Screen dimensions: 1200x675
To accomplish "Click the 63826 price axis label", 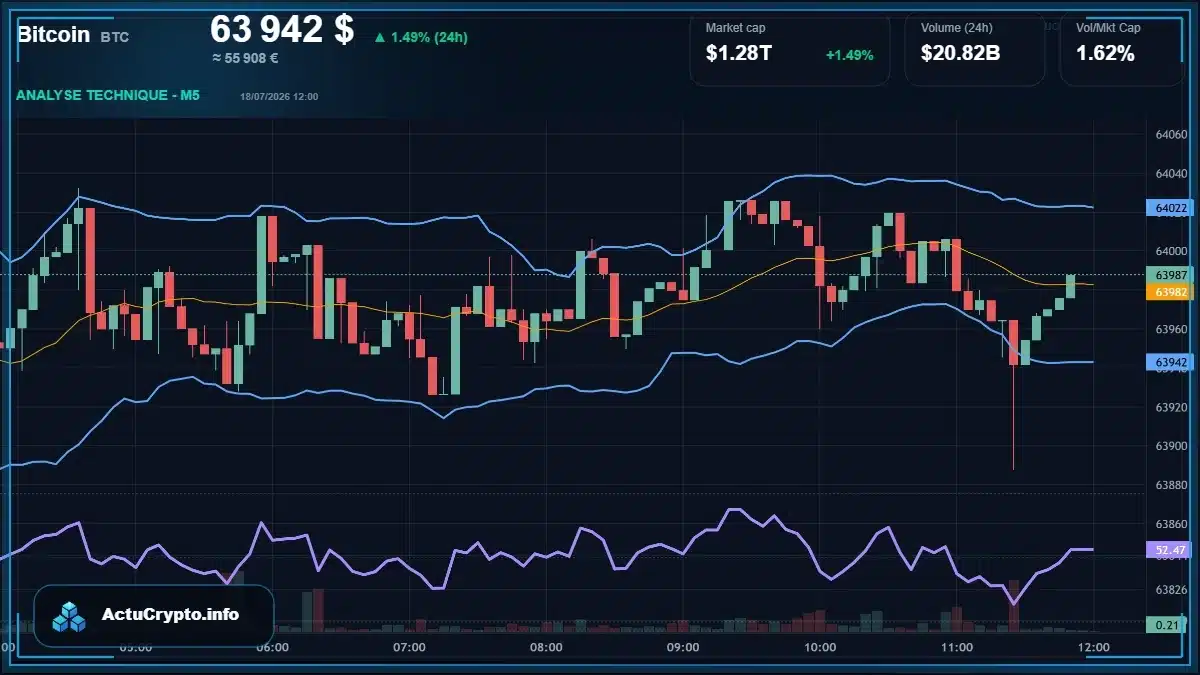I will [1170, 590].
